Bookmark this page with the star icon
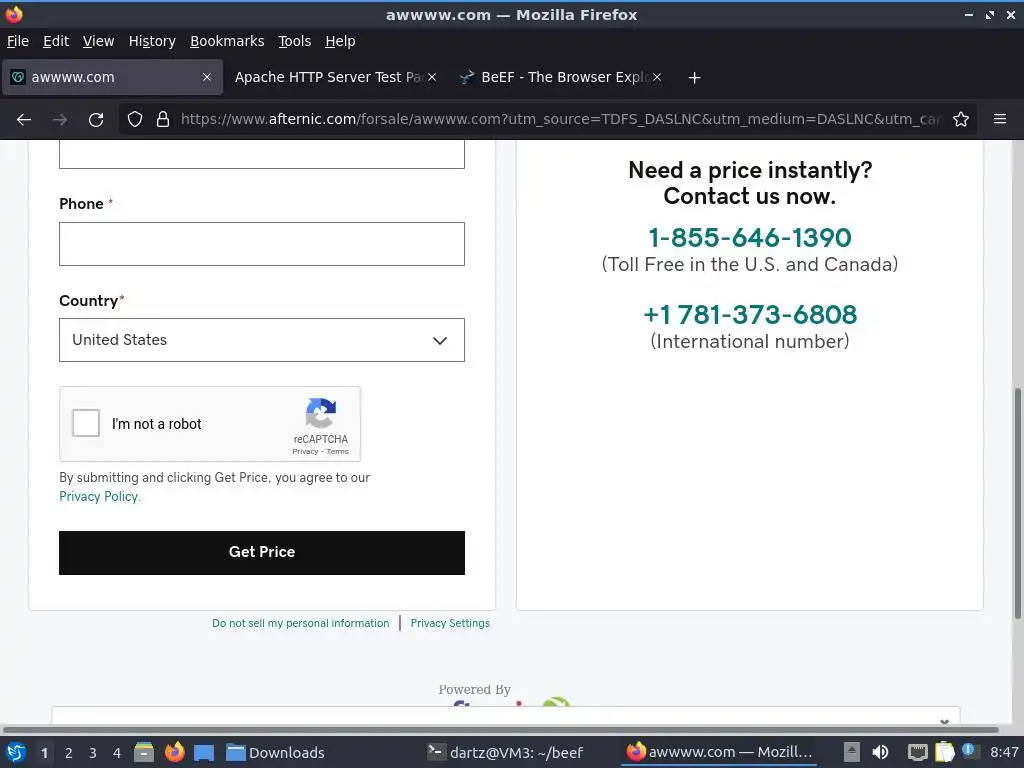This screenshot has width=1024, height=768. (x=961, y=120)
